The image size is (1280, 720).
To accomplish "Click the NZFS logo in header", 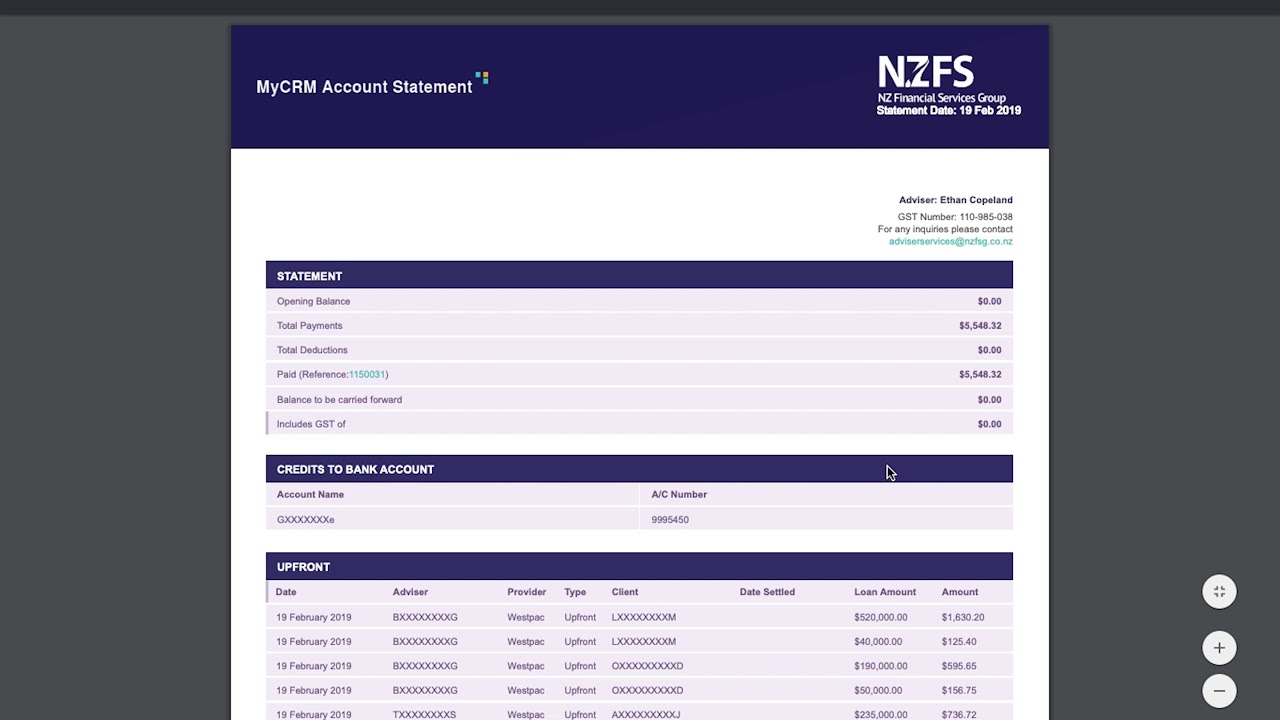I will click(x=941, y=79).
